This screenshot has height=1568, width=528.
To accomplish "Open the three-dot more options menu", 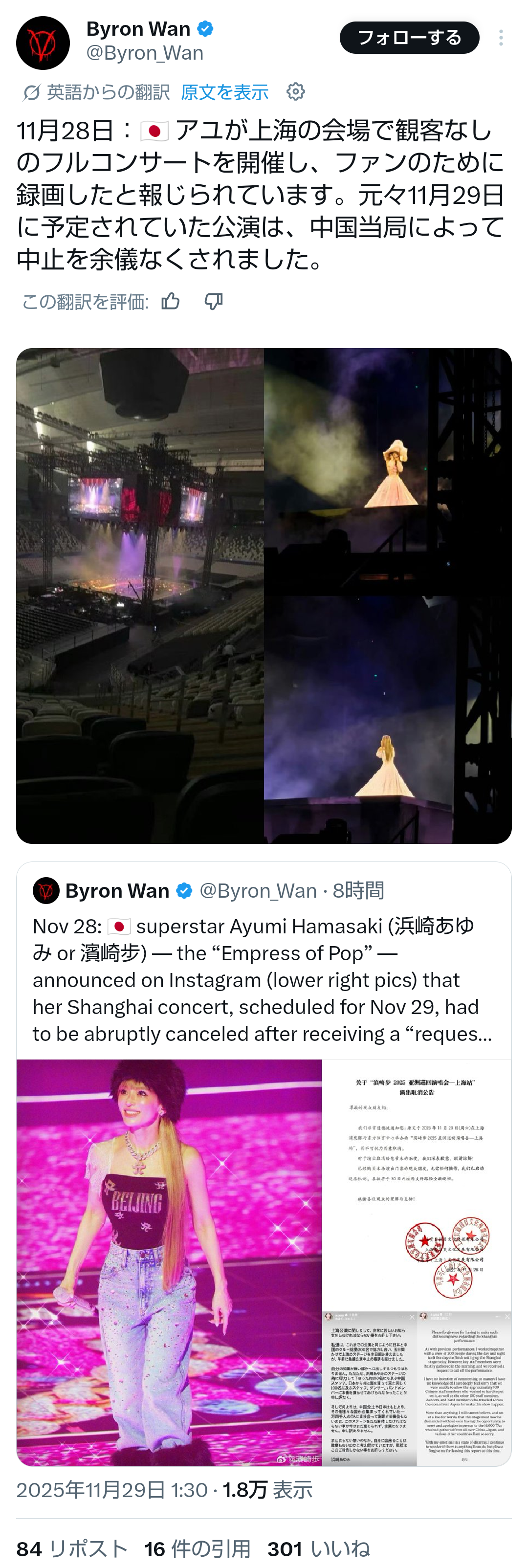I will click(x=501, y=38).
